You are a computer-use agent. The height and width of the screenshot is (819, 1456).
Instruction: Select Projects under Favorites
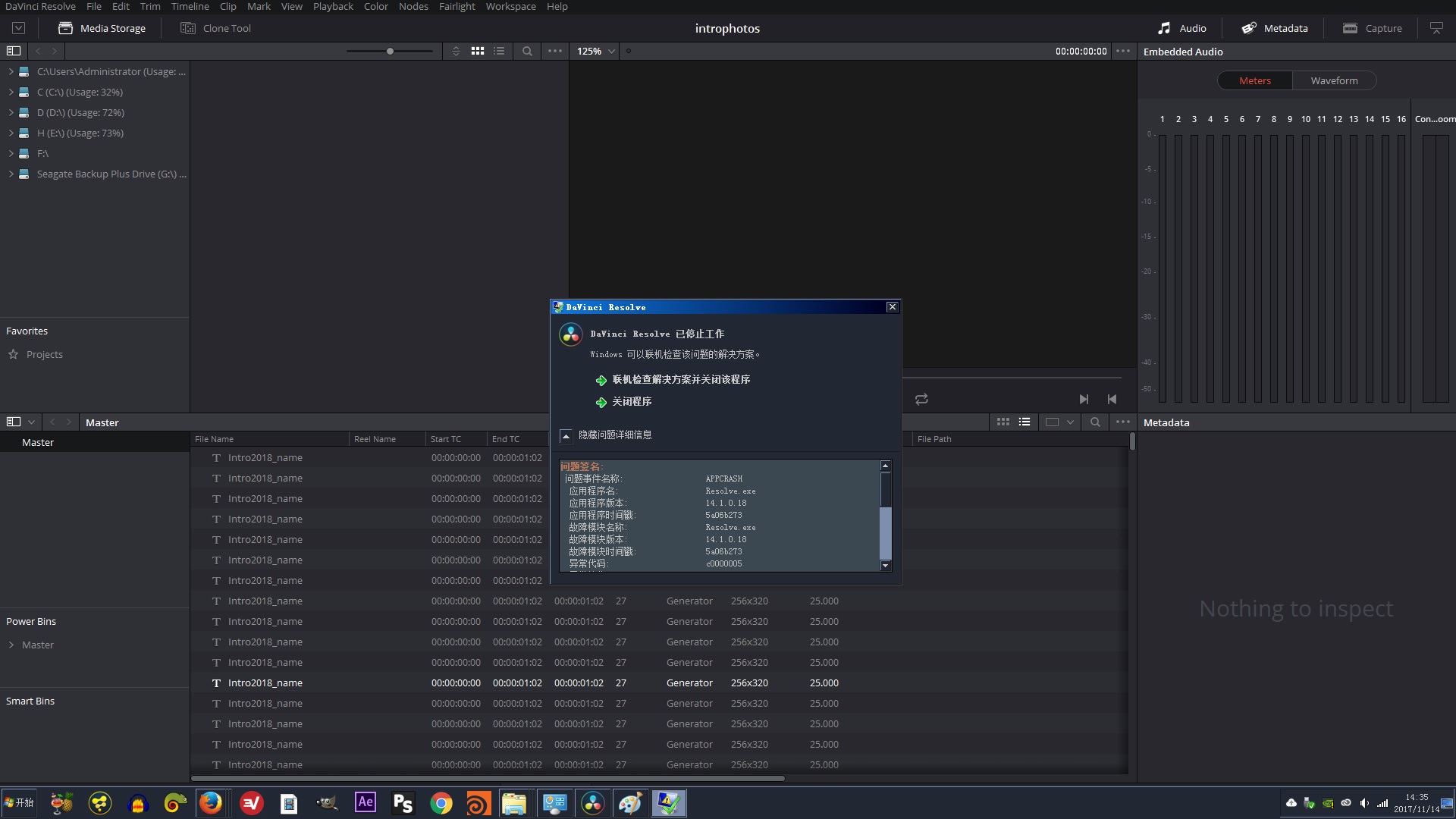[x=44, y=354]
